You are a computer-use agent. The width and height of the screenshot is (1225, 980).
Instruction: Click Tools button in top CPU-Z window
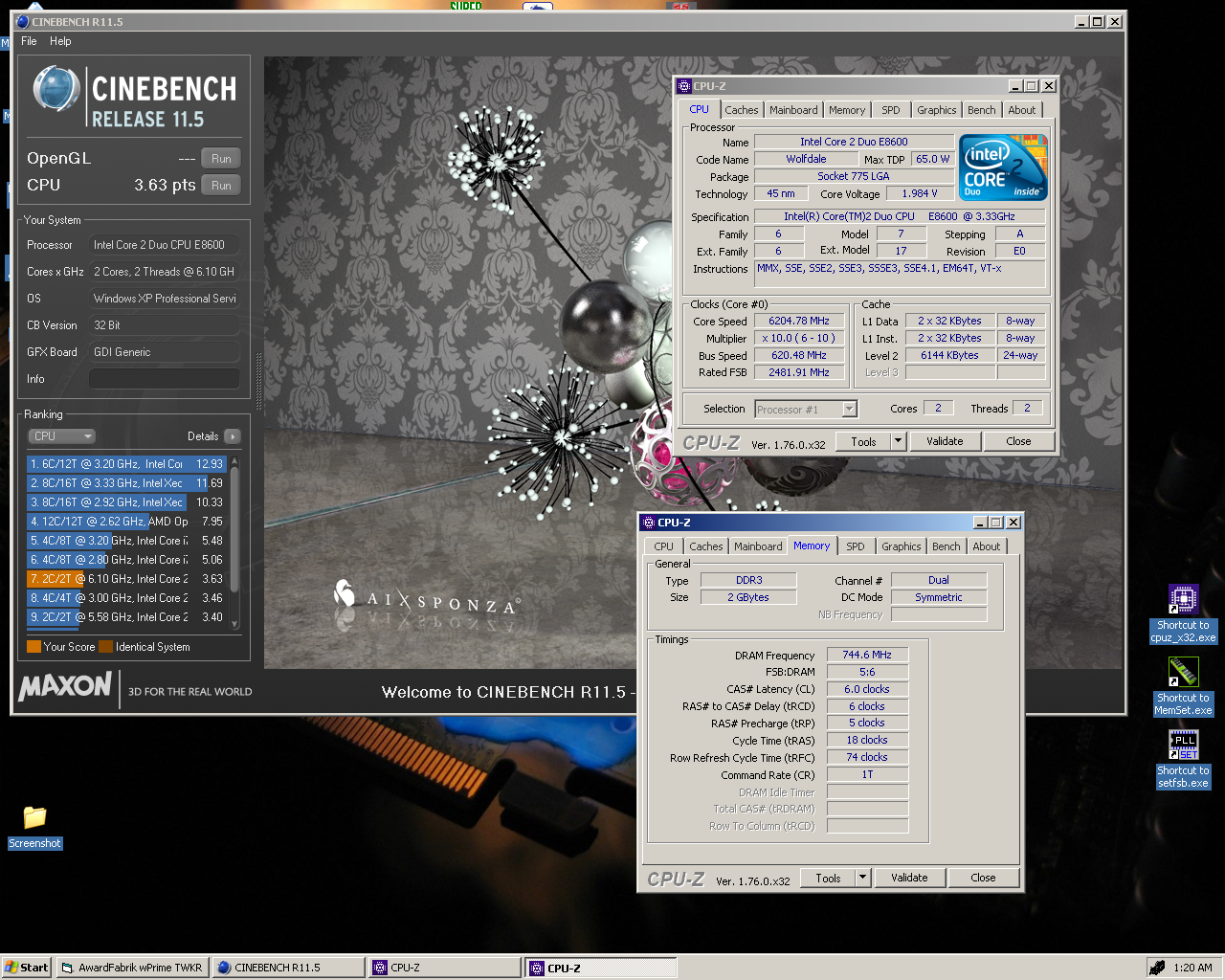pyautogui.click(x=863, y=441)
